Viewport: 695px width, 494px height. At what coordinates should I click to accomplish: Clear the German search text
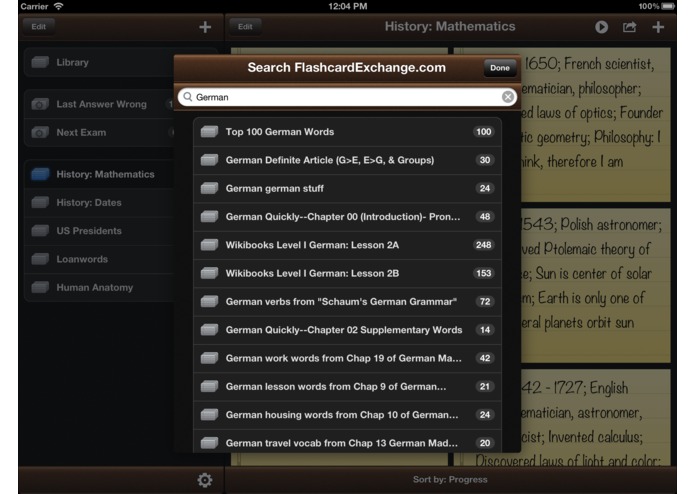[508, 97]
